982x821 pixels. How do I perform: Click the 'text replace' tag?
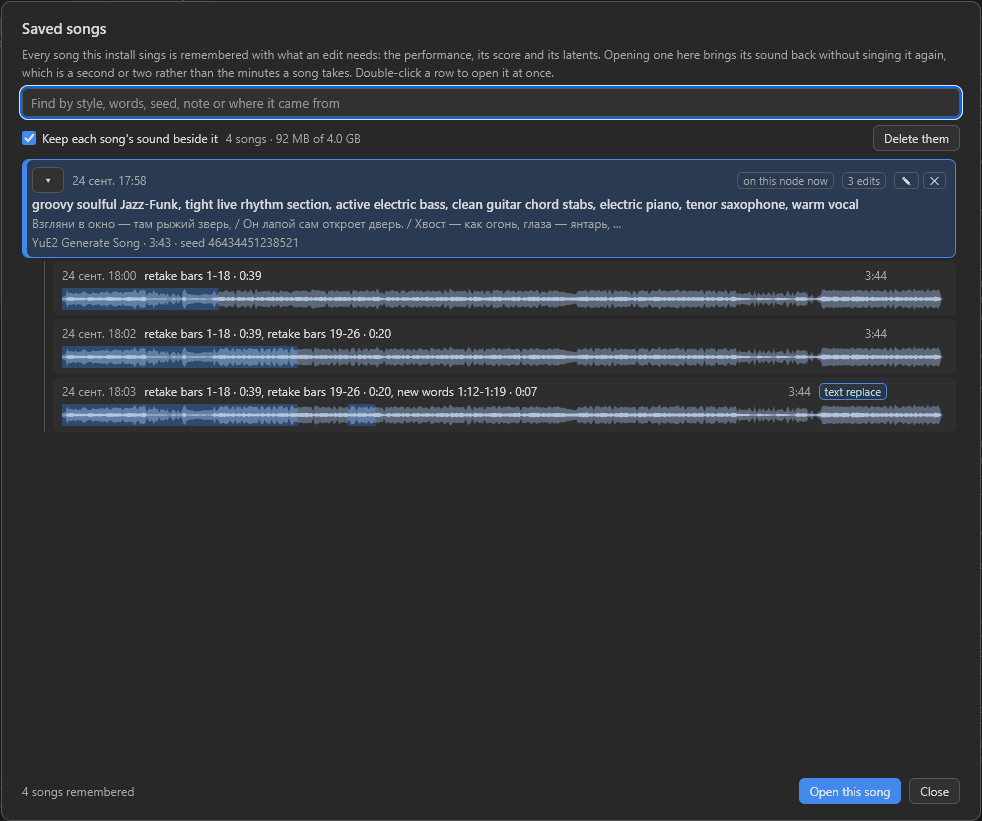coord(852,392)
